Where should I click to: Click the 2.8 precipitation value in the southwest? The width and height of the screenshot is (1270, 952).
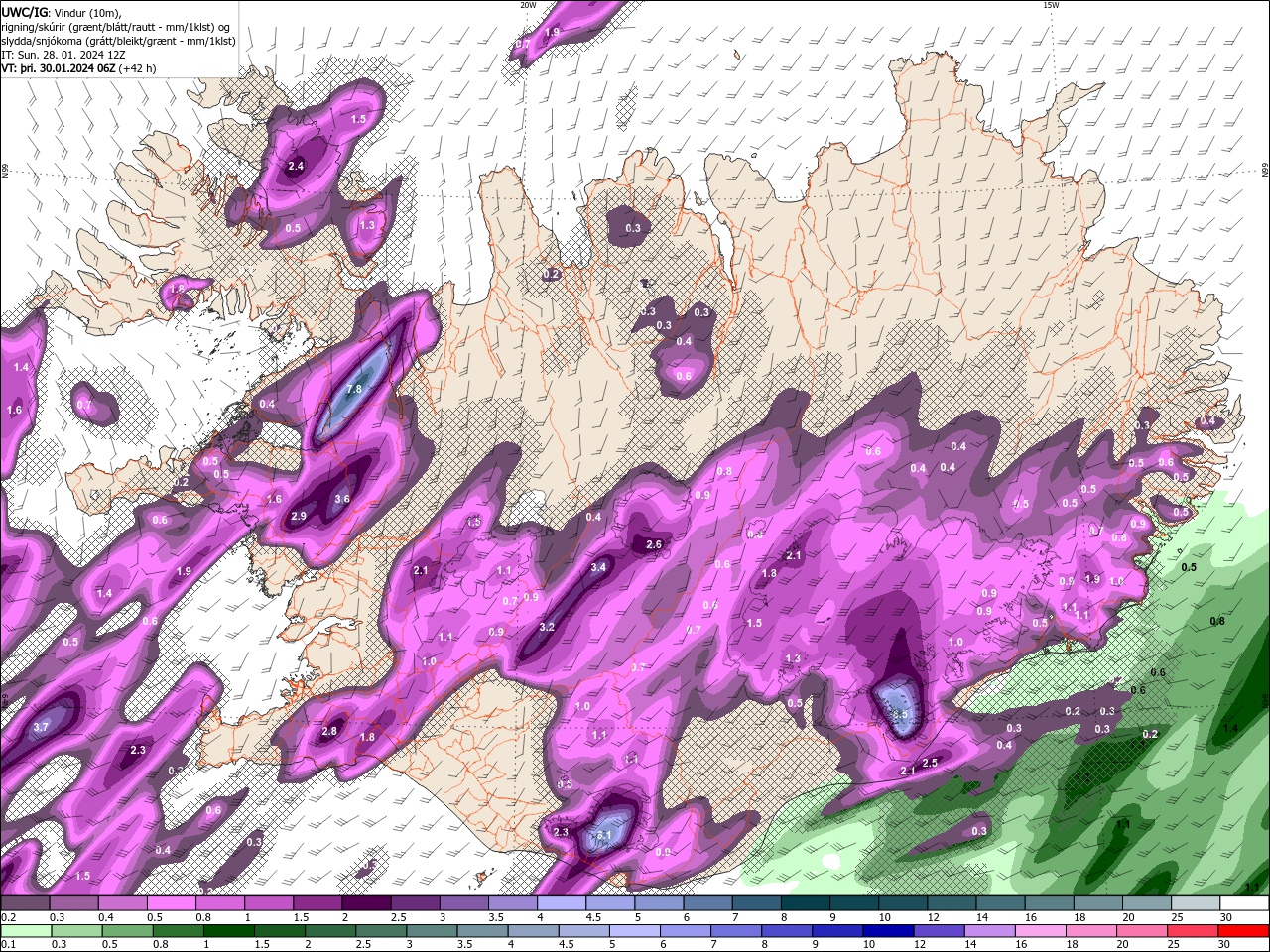330,731
